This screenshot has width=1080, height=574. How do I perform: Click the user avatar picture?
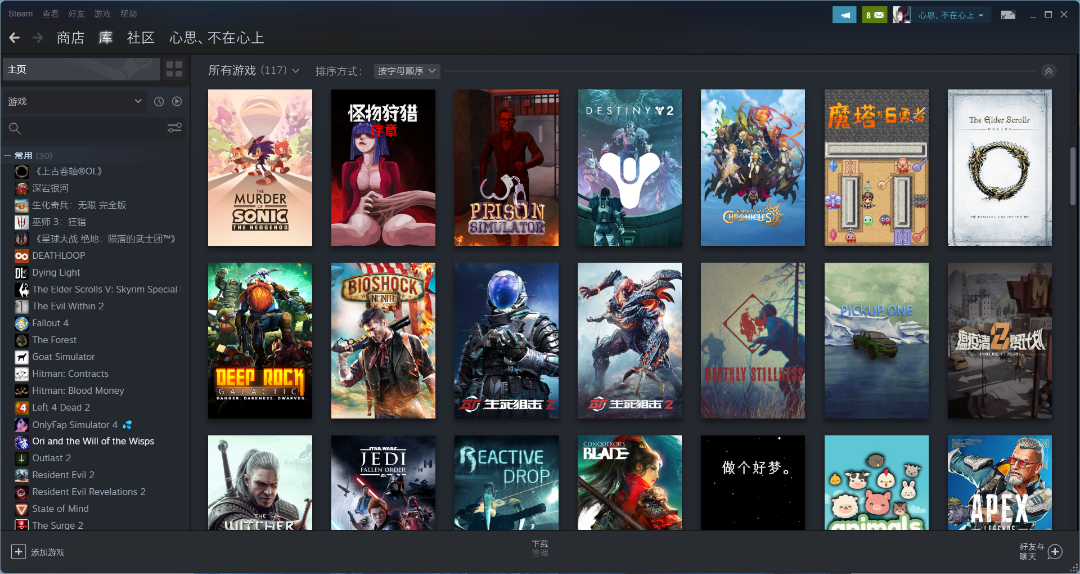coord(901,14)
